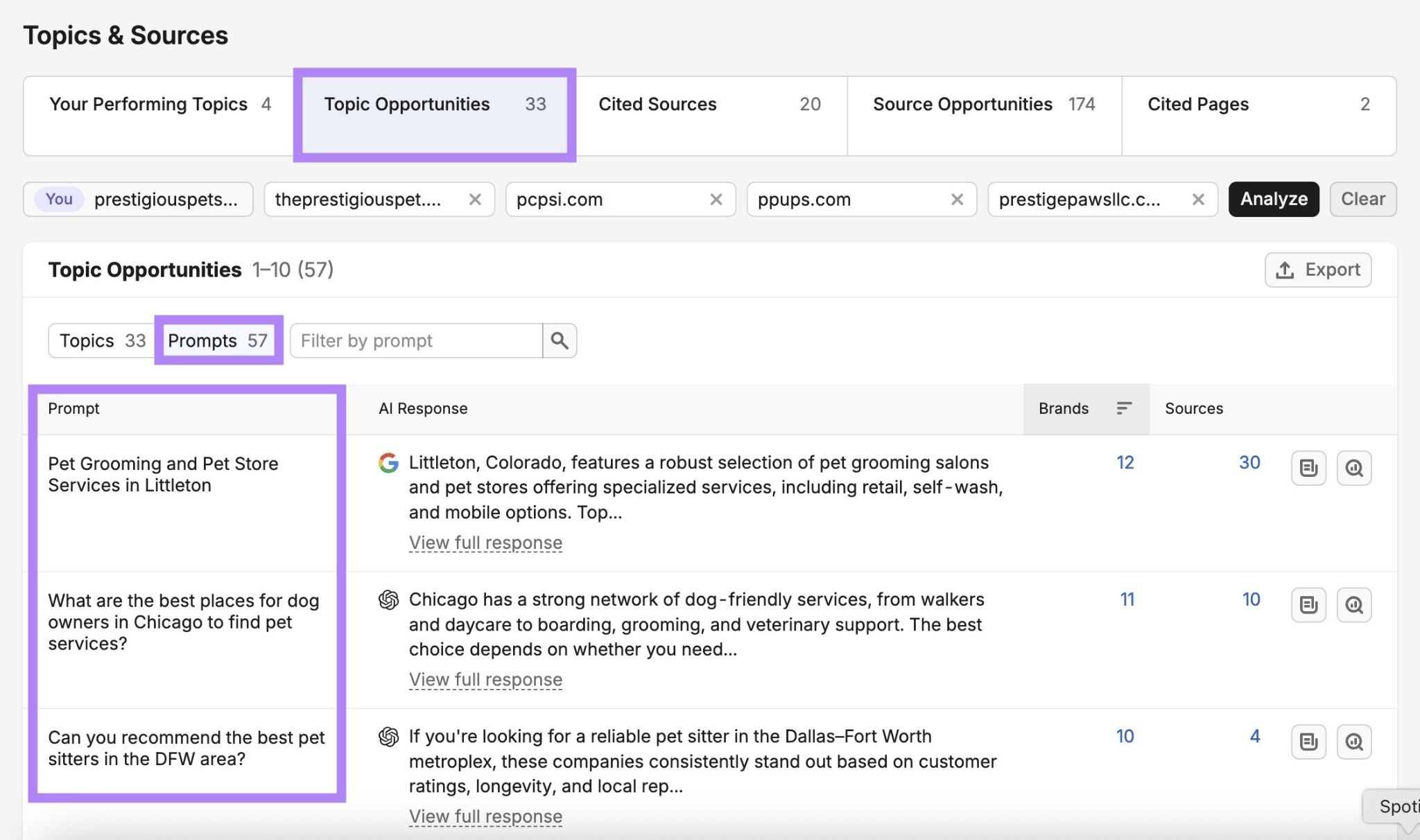This screenshot has height=840, width=1420.
Task: View full response for DFW pet sitters
Action: click(x=485, y=816)
